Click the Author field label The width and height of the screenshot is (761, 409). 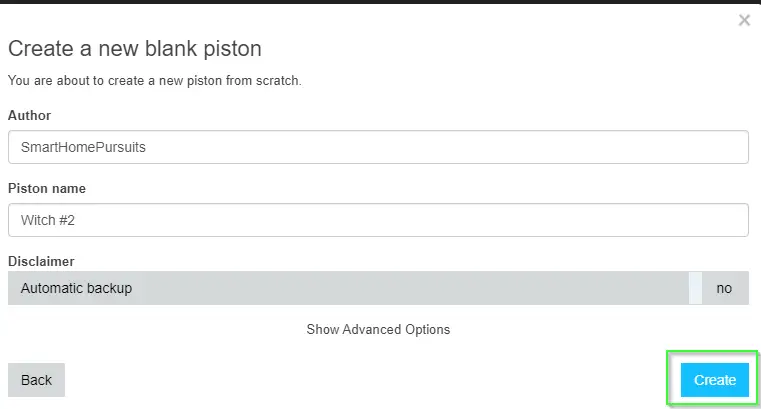click(29, 115)
